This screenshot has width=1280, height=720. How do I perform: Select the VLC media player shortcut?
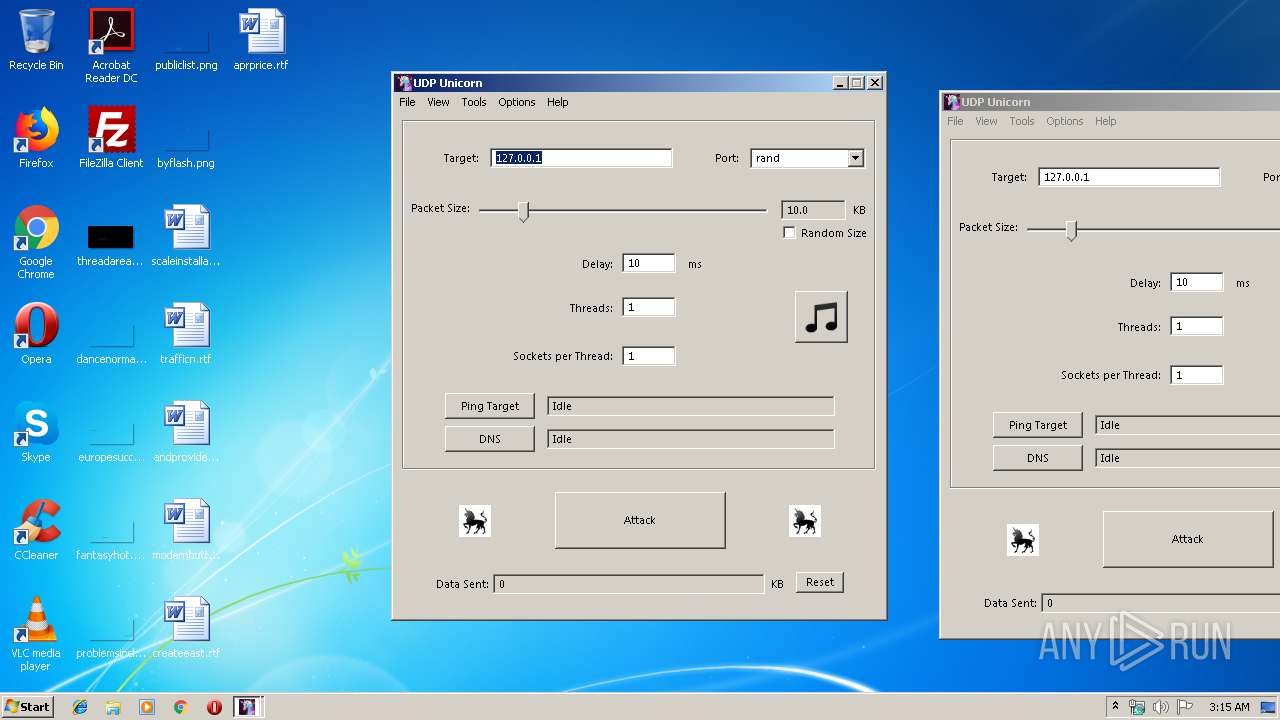click(36, 635)
